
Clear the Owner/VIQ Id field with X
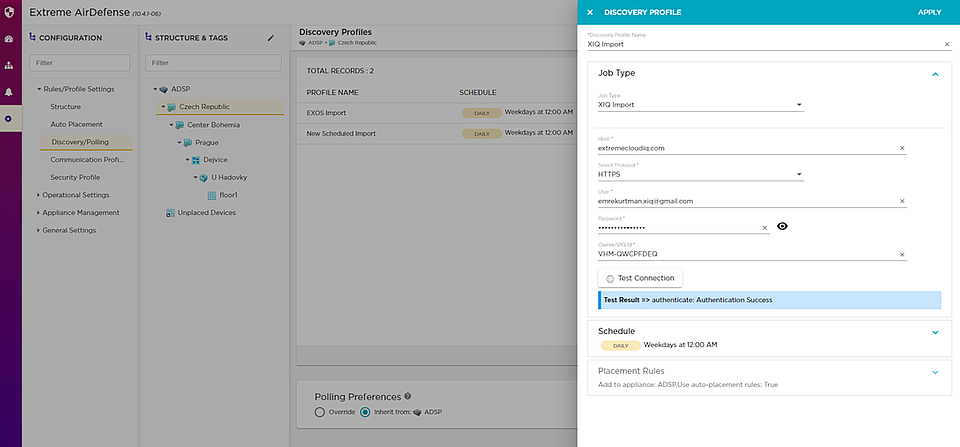(x=902, y=254)
